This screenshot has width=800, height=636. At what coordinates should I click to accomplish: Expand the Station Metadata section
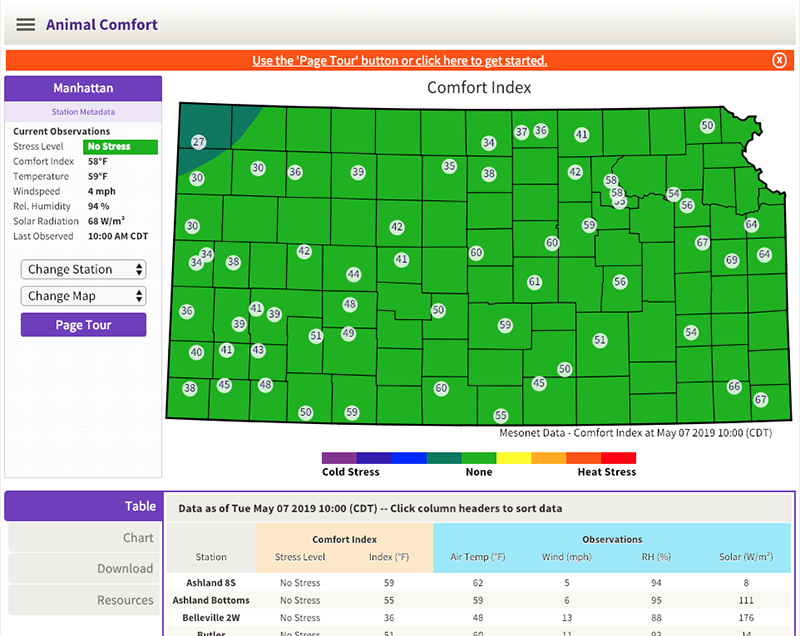click(83, 111)
